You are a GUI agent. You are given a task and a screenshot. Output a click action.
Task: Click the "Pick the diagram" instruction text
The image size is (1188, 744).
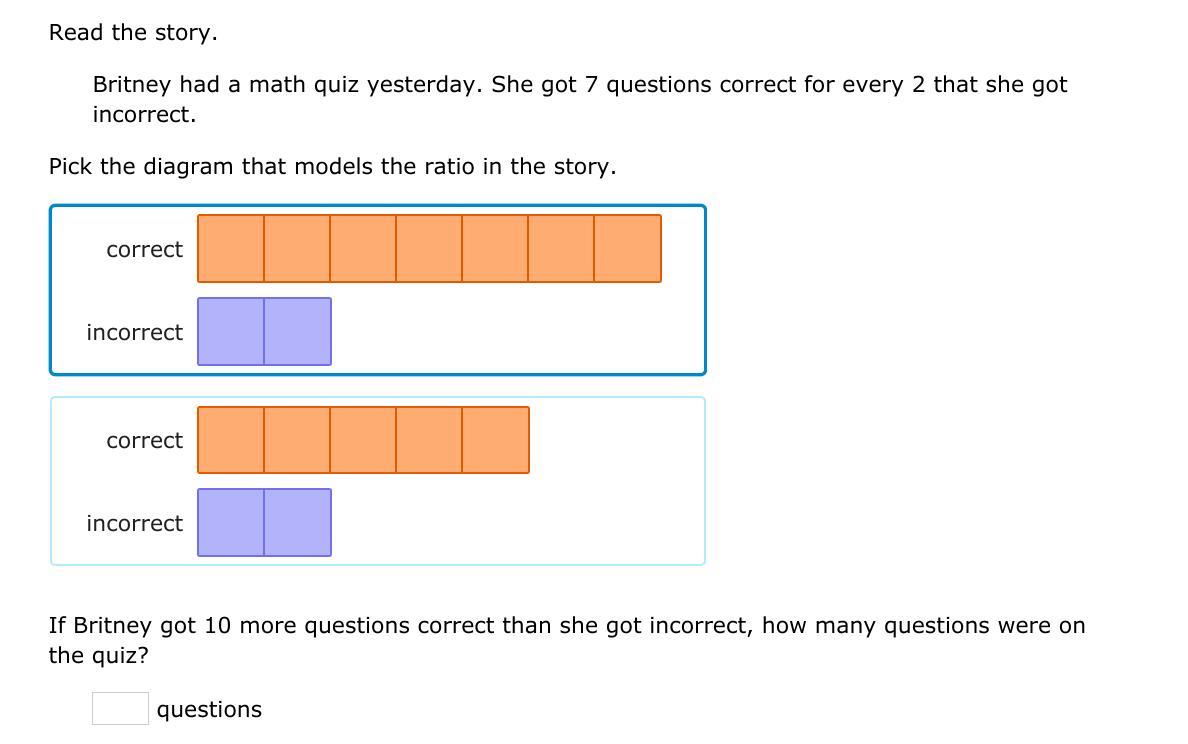tap(332, 167)
